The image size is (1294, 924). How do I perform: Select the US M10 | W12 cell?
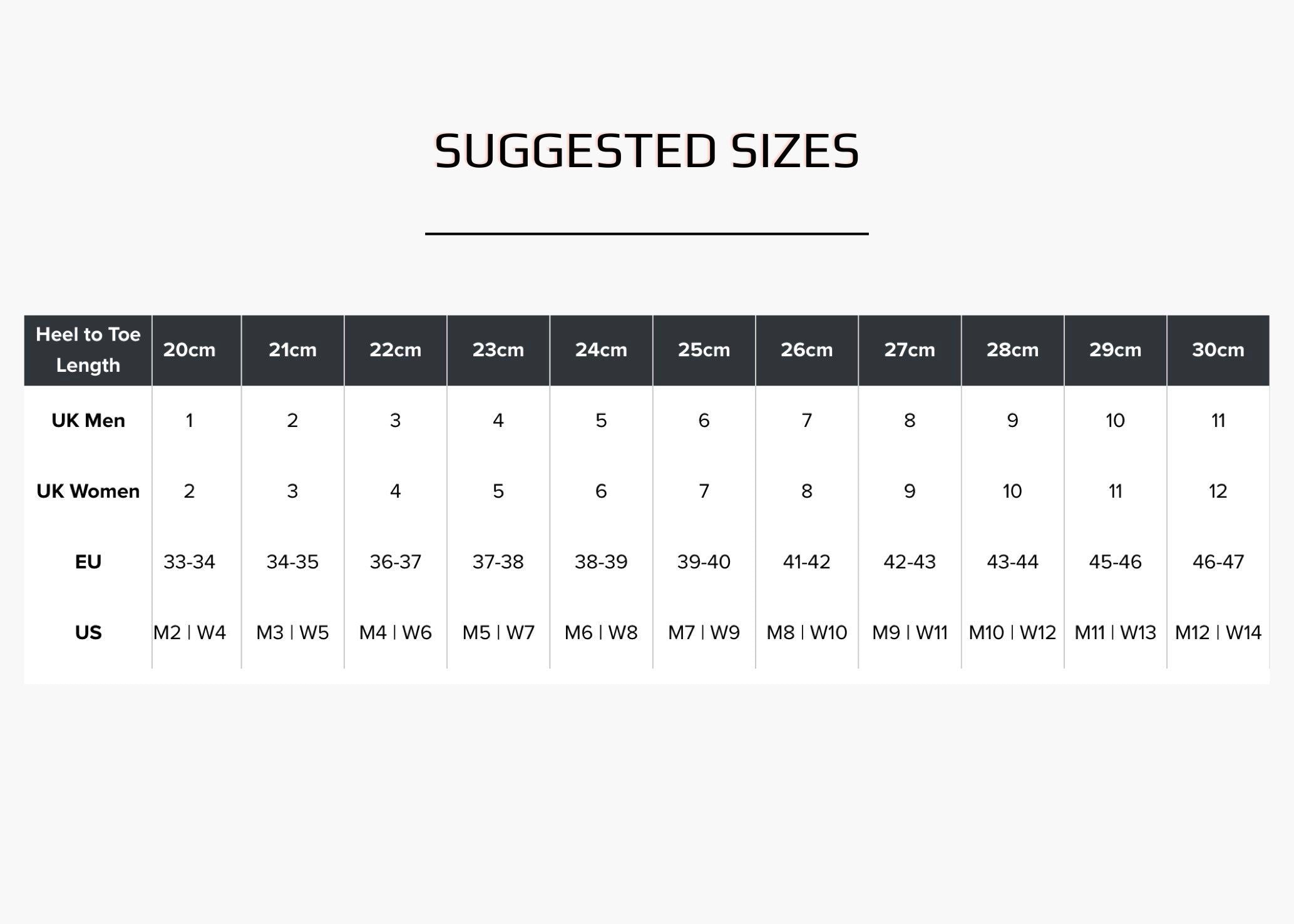(x=1012, y=633)
